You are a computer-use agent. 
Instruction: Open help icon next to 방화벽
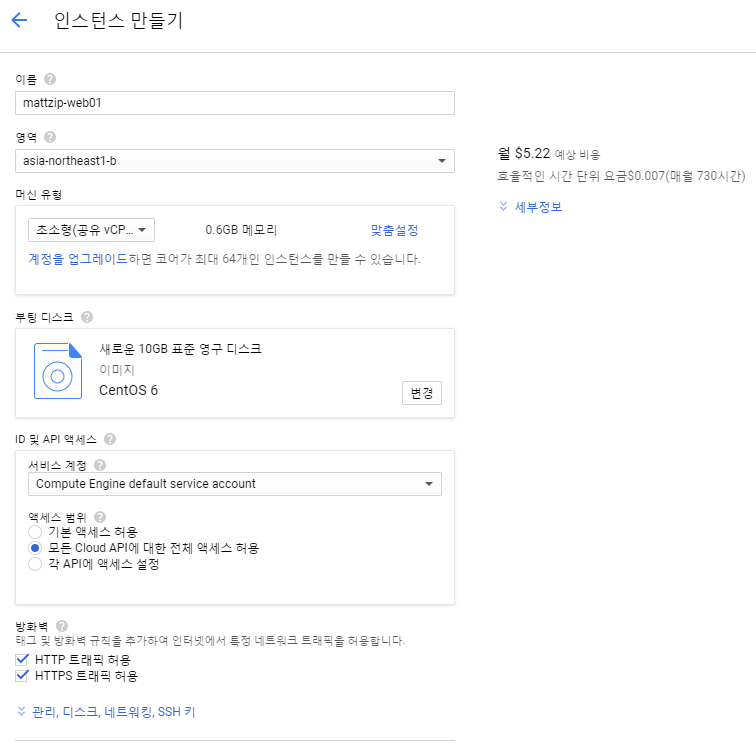62,626
